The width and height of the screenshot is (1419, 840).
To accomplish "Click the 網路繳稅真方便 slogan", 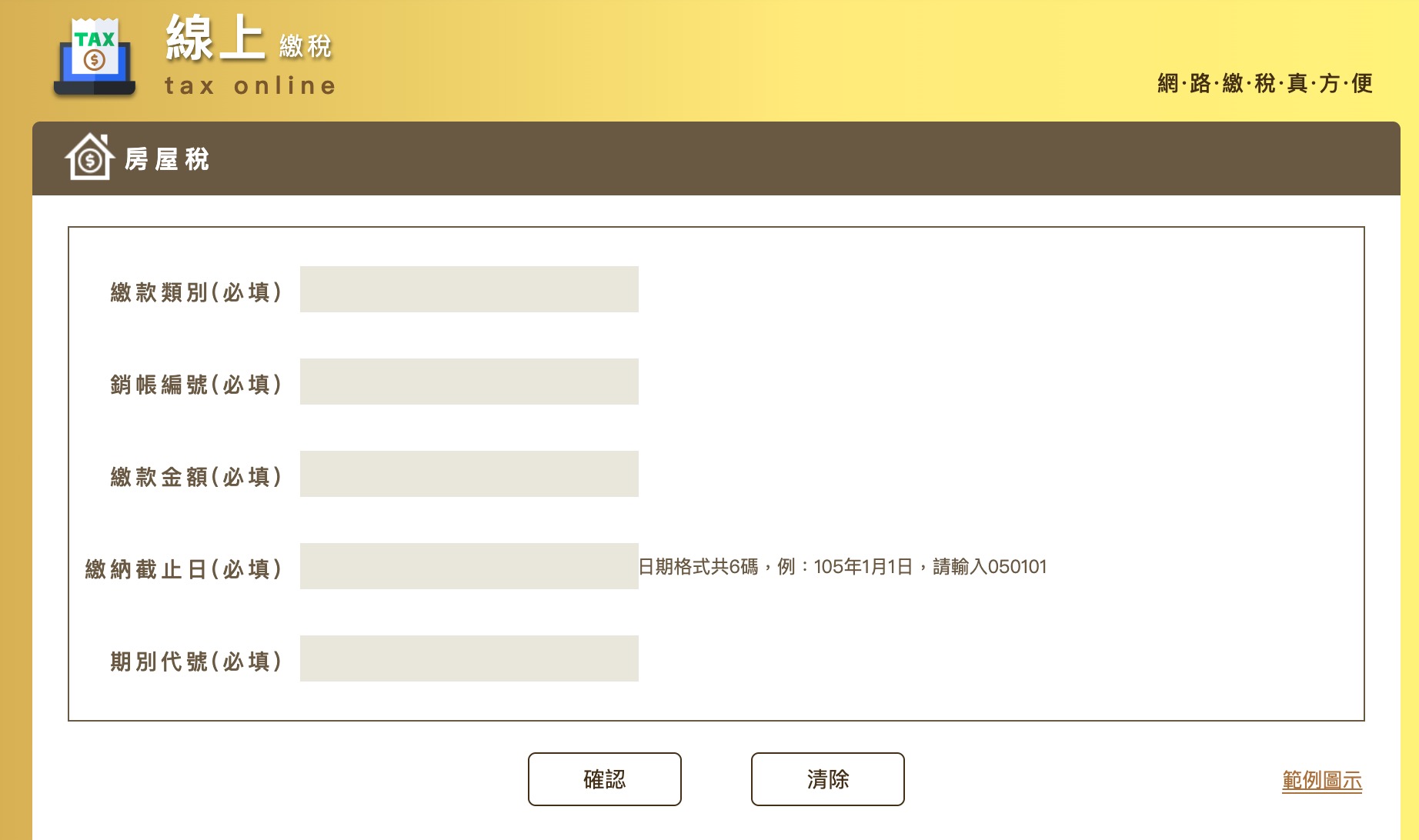I will [x=1264, y=83].
